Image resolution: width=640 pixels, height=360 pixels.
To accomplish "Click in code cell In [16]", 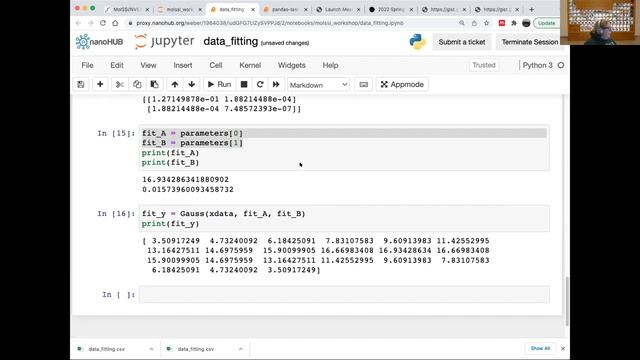I will [x=344, y=218].
